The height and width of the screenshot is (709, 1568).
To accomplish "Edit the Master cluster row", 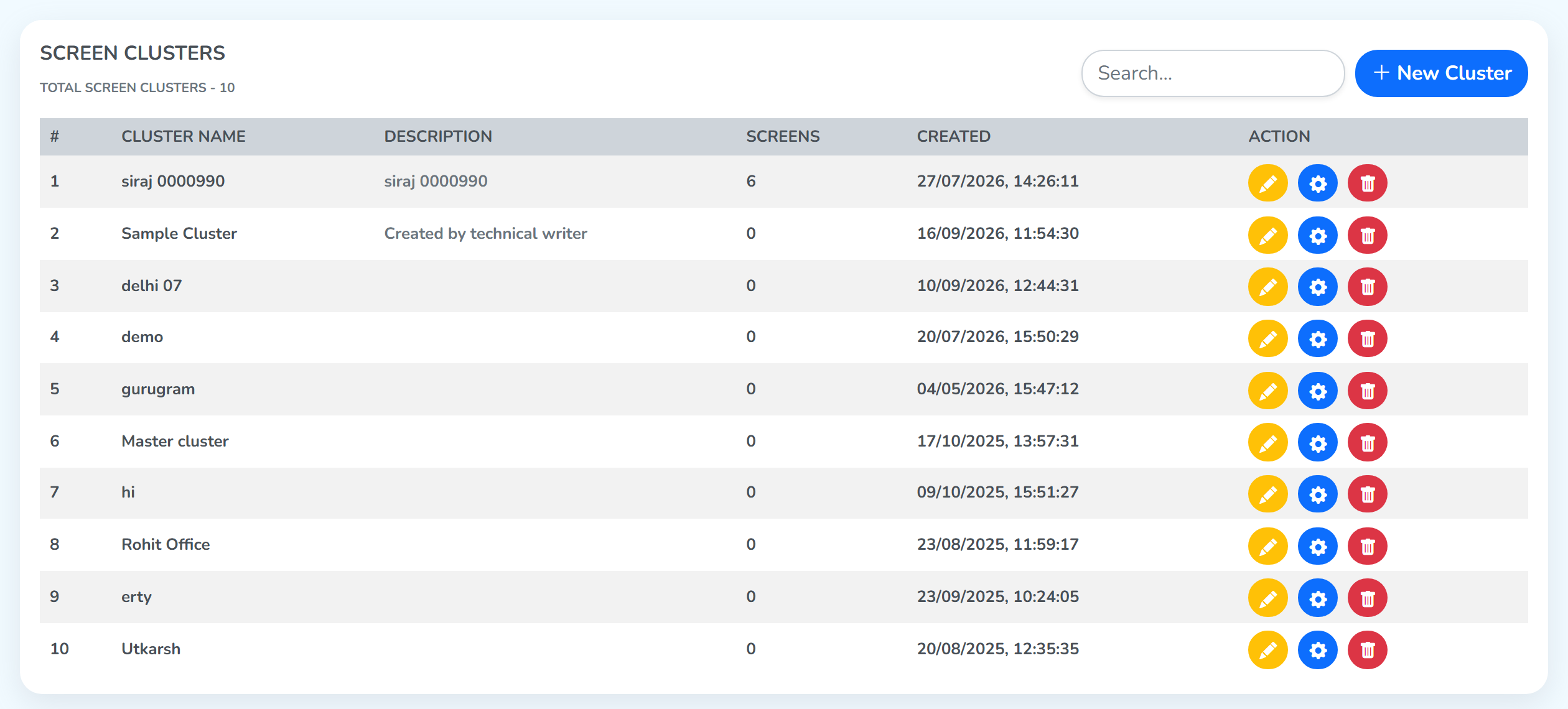I will point(1267,442).
